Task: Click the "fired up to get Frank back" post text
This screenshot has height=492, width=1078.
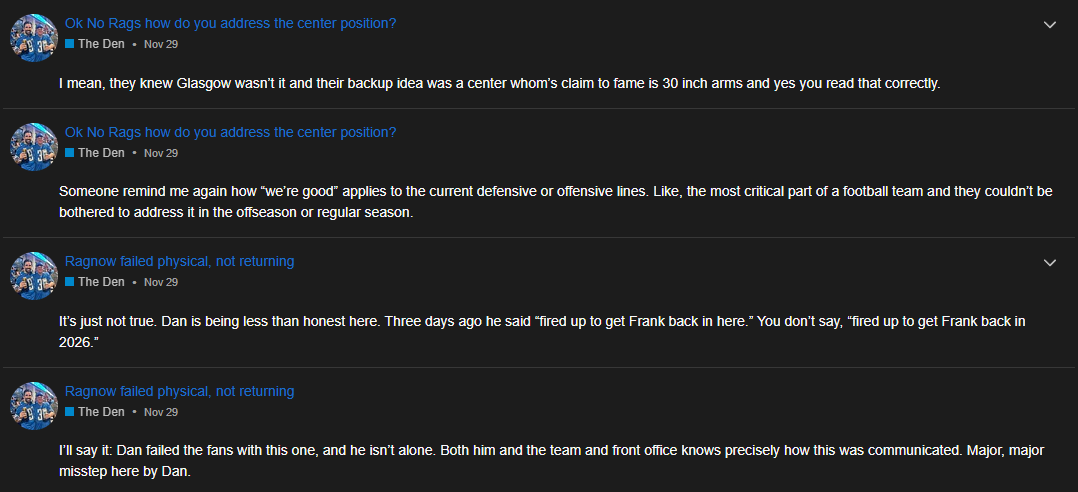Action: pyautogui.click(x=550, y=330)
